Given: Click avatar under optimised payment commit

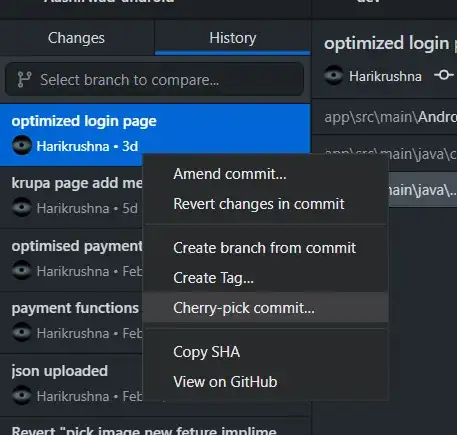Looking at the screenshot, I should (22, 270).
